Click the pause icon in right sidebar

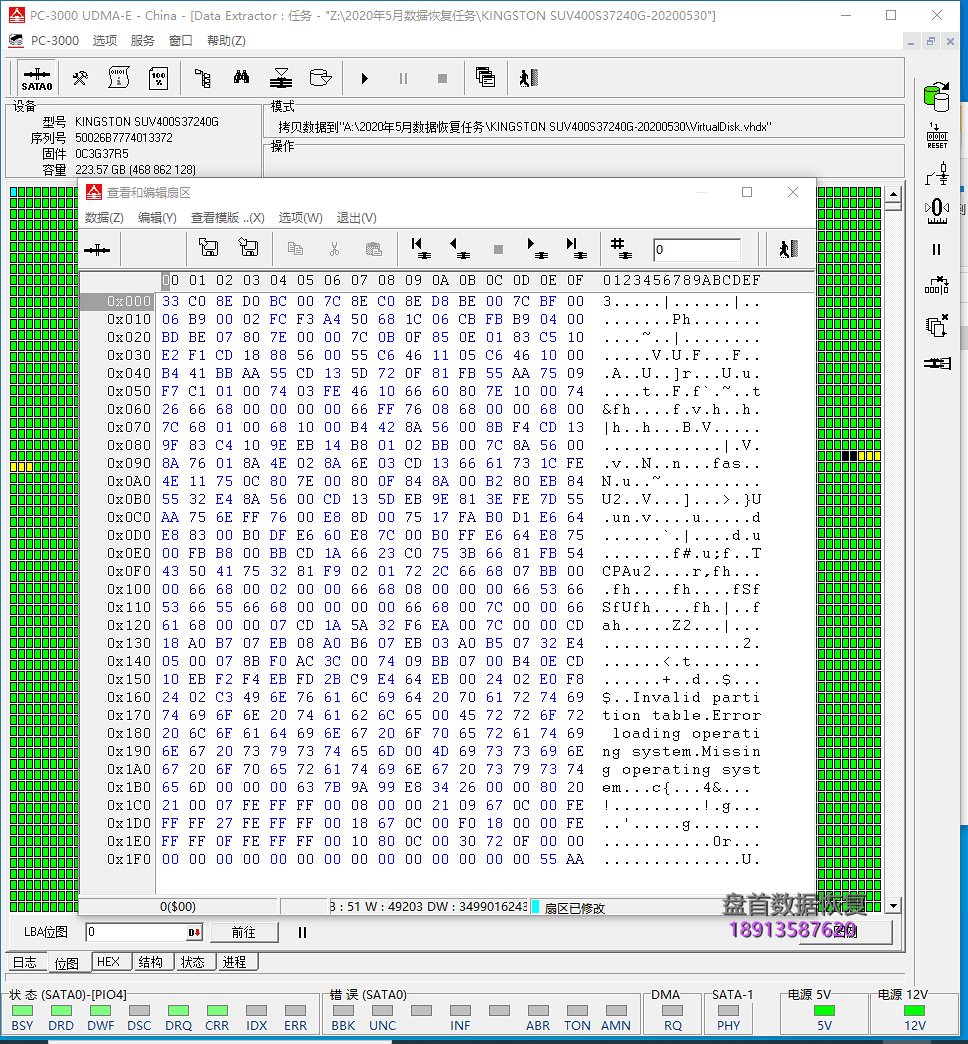937,250
